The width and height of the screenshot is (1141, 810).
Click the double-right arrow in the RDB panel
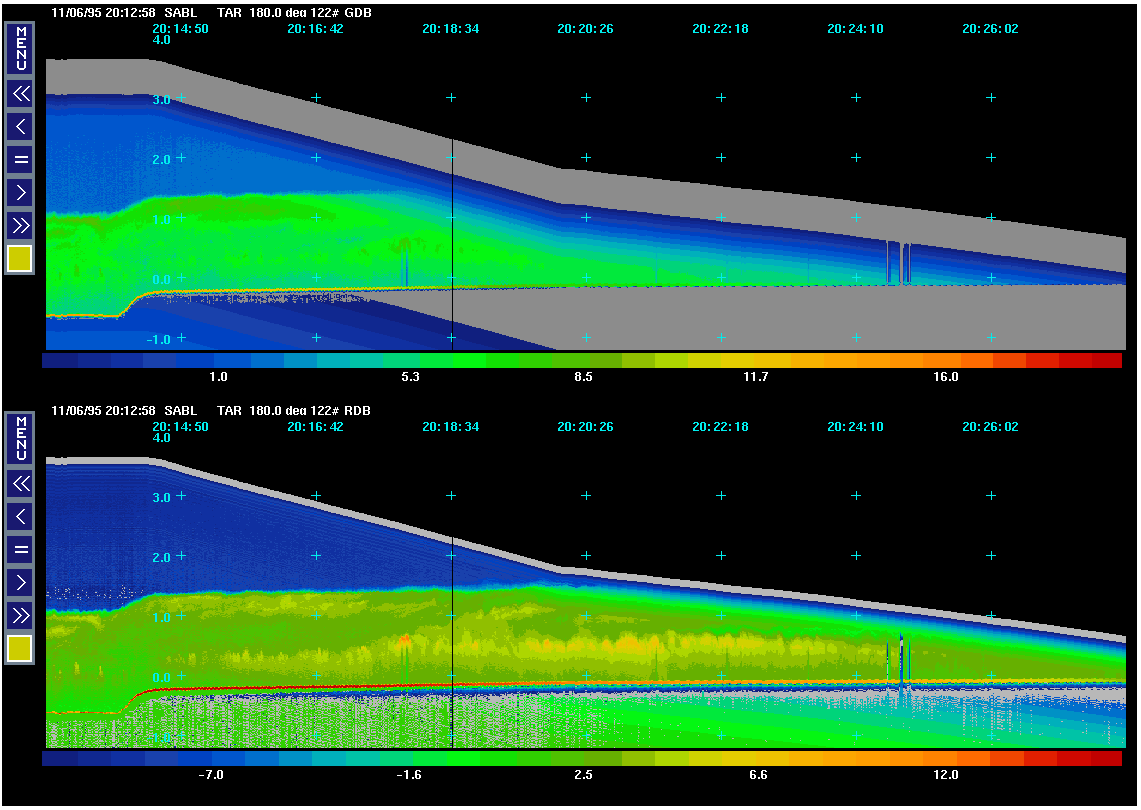[x=20, y=614]
